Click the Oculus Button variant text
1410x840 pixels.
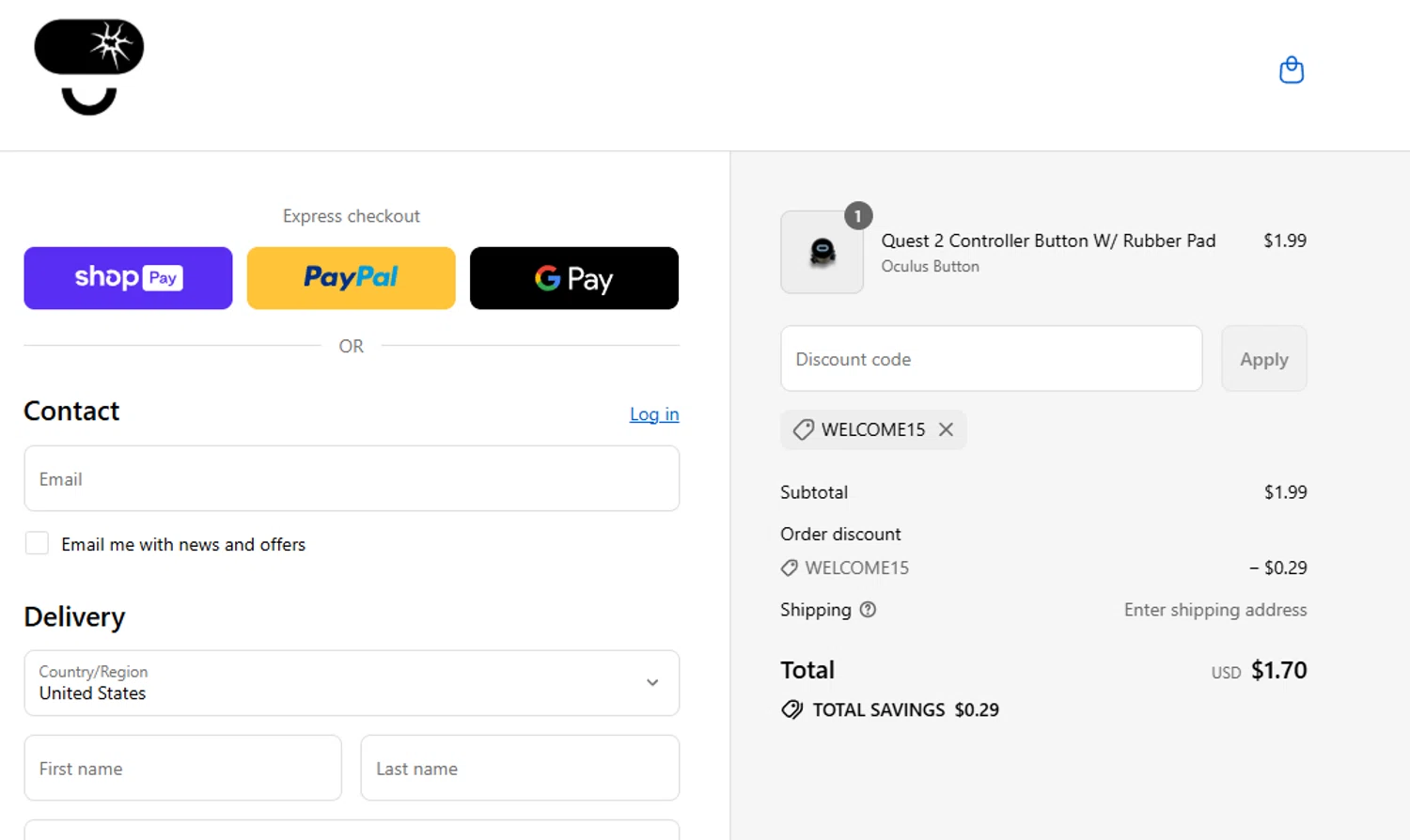point(931,267)
